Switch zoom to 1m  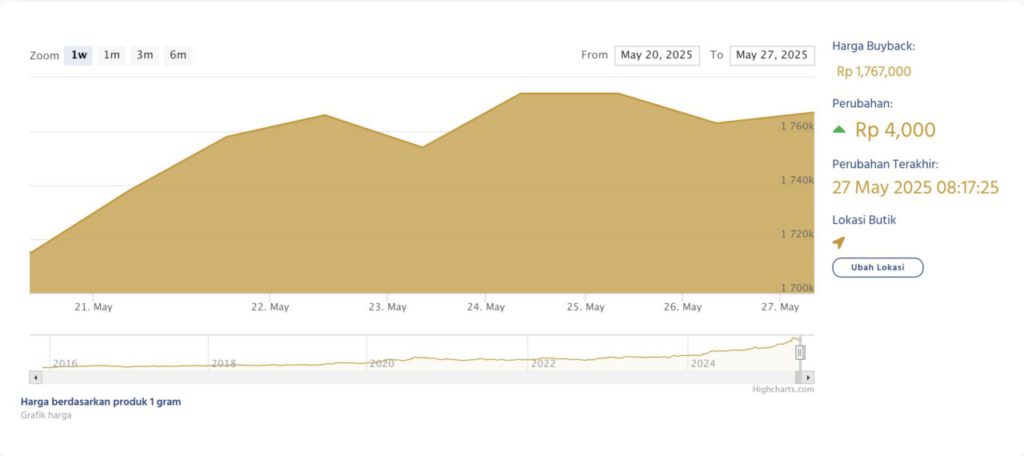112,55
